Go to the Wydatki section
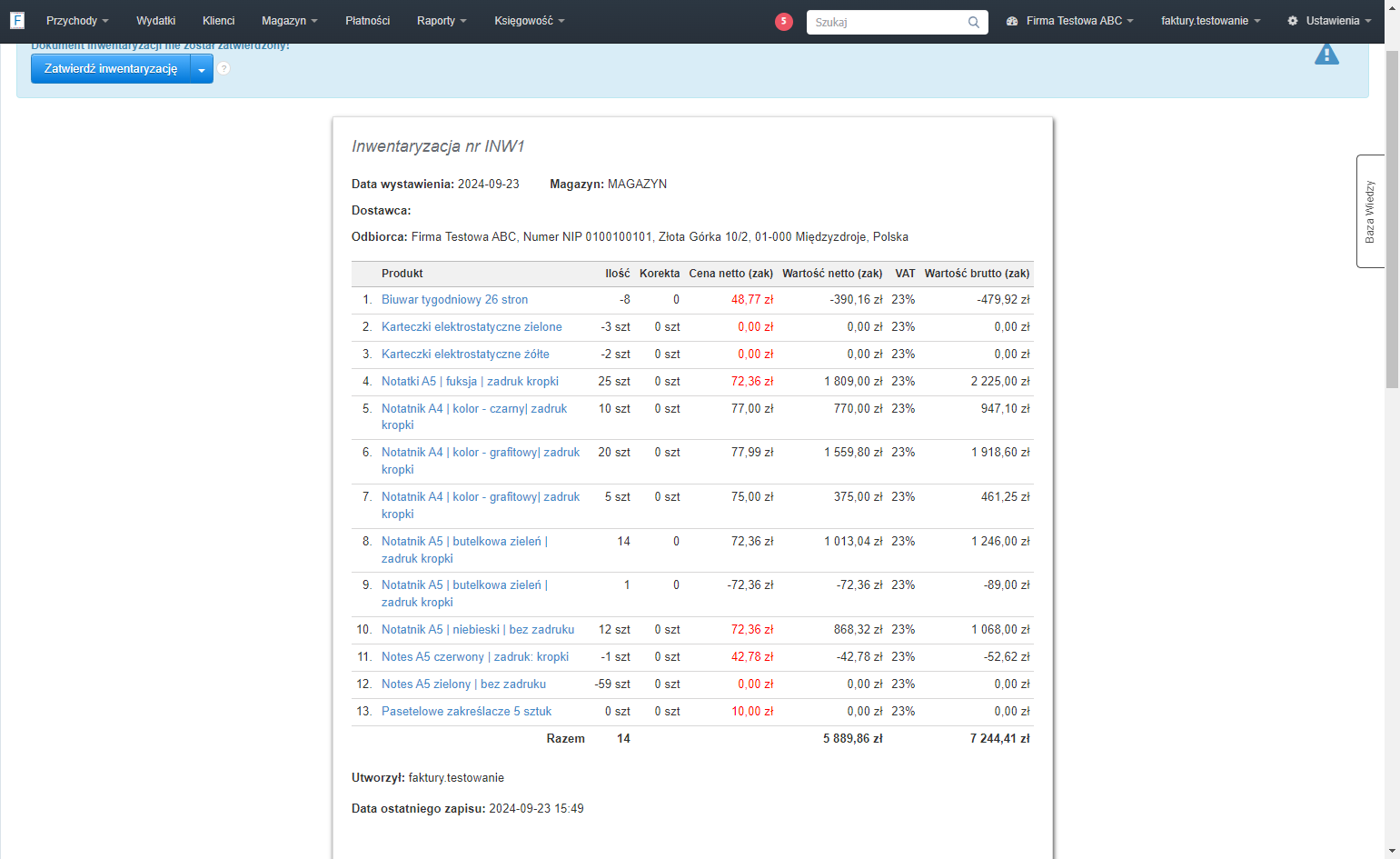This screenshot has width=1400, height=859. tap(155, 21)
